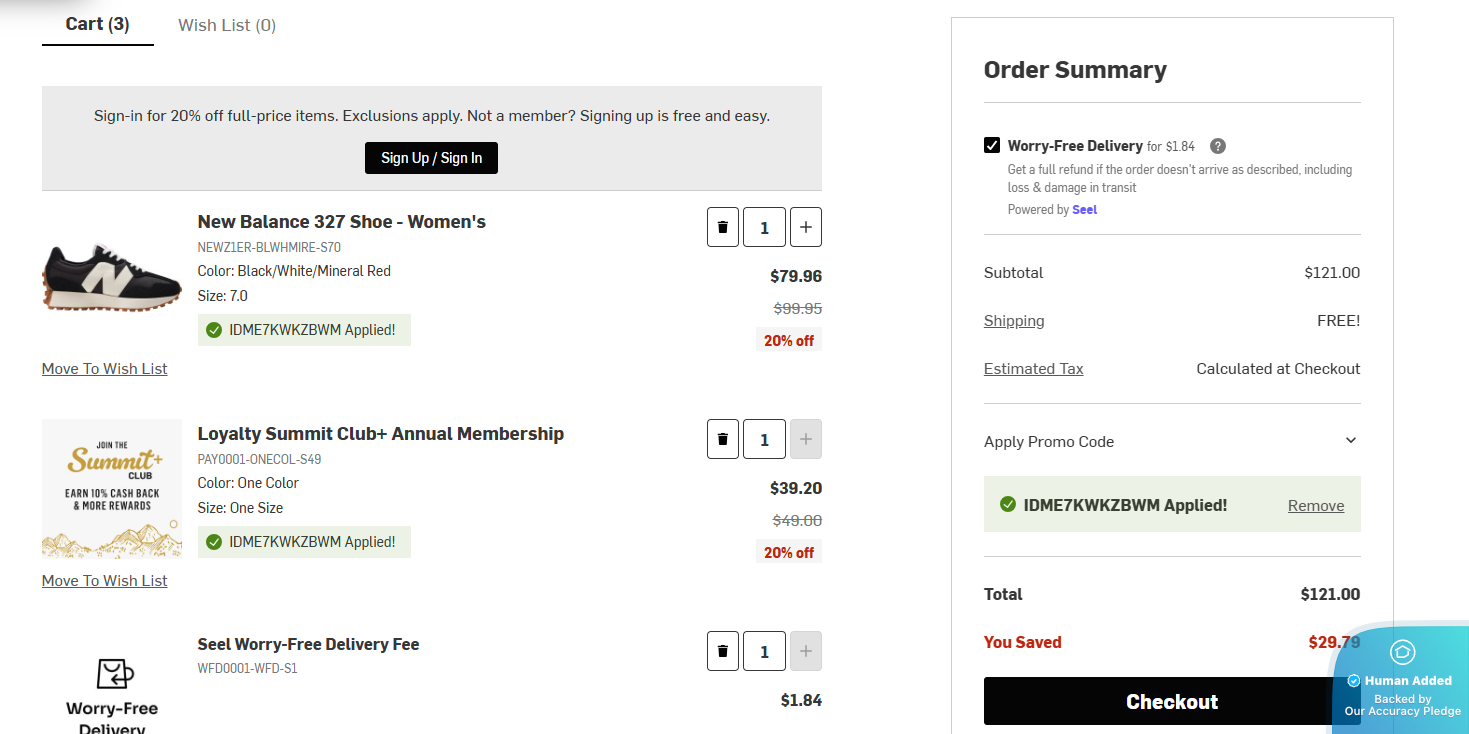Expand the Apply Promo Code section
This screenshot has width=1469, height=734.
pos(1350,441)
